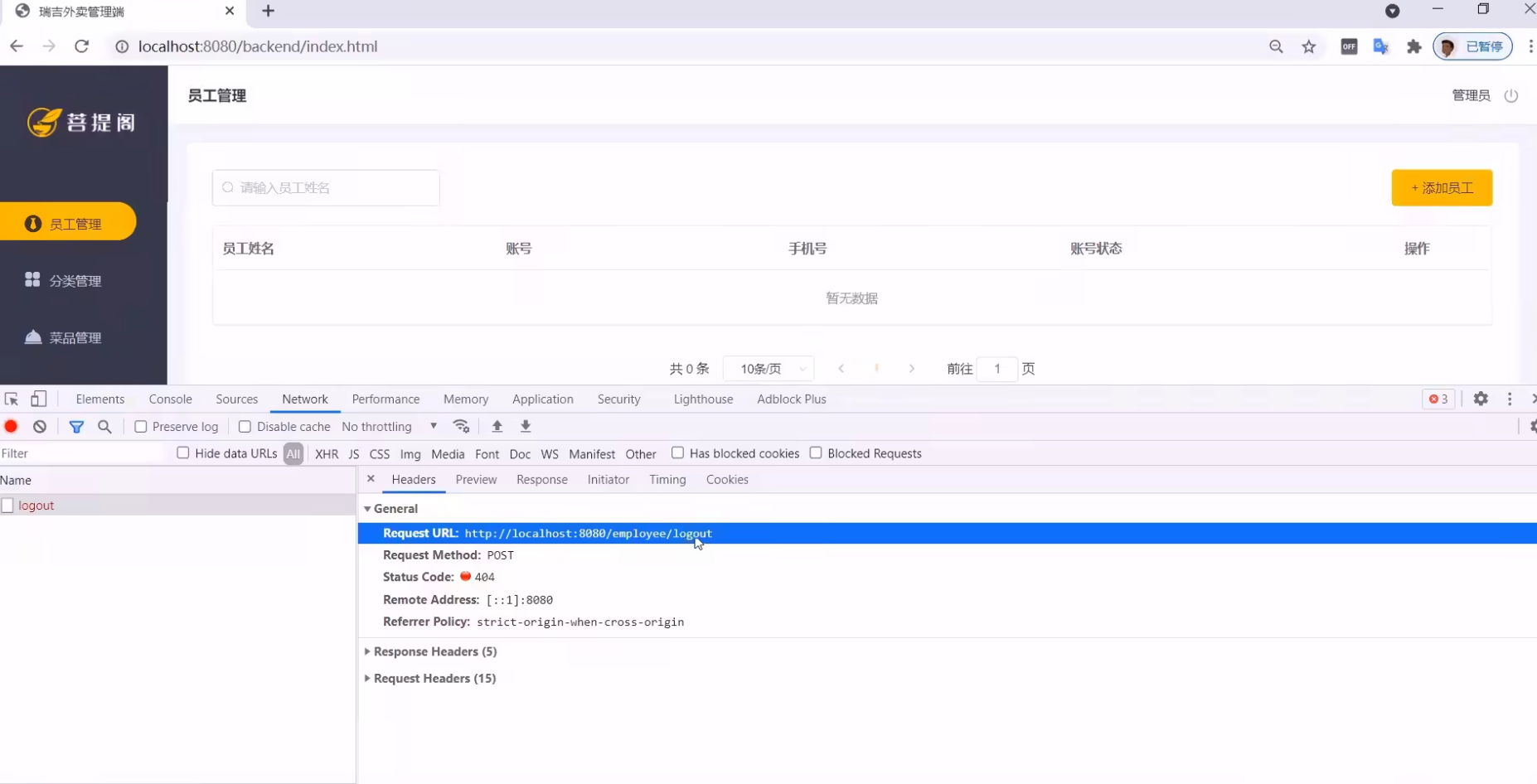Select the XHR filter type
Viewport: 1537px width, 784px height.
pyautogui.click(x=327, y=453)
